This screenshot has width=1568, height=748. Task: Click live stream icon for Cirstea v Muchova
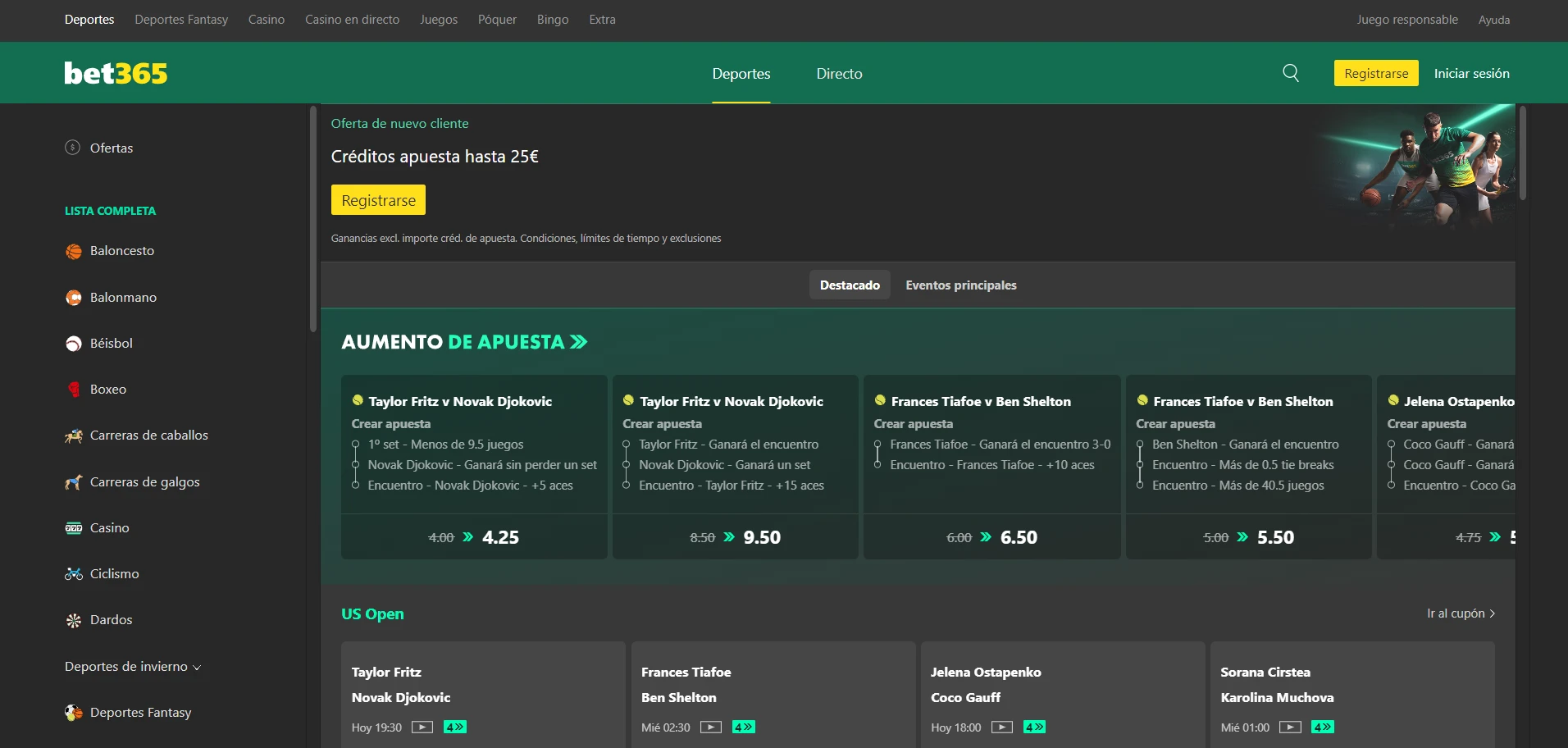coord(1290,727)
